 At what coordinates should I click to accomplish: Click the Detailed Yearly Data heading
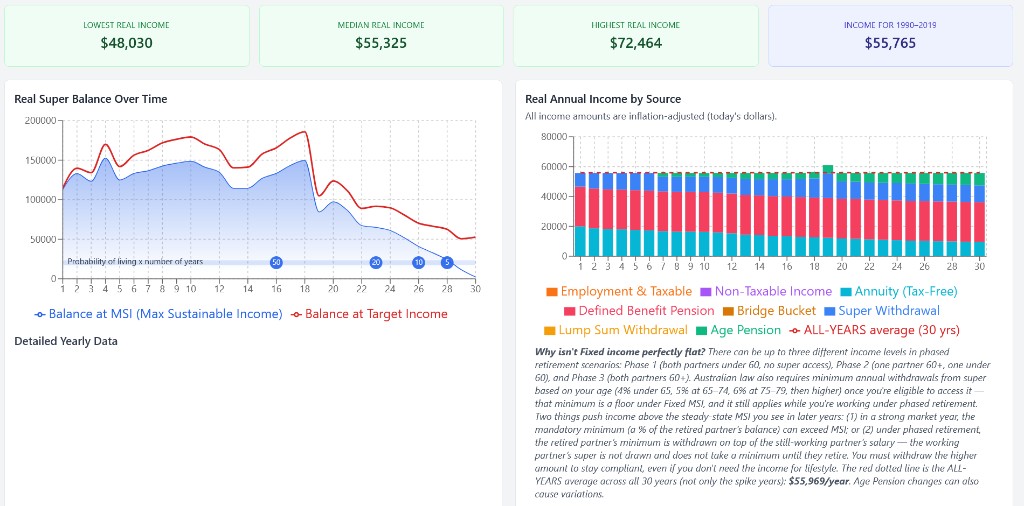(66, 341)
